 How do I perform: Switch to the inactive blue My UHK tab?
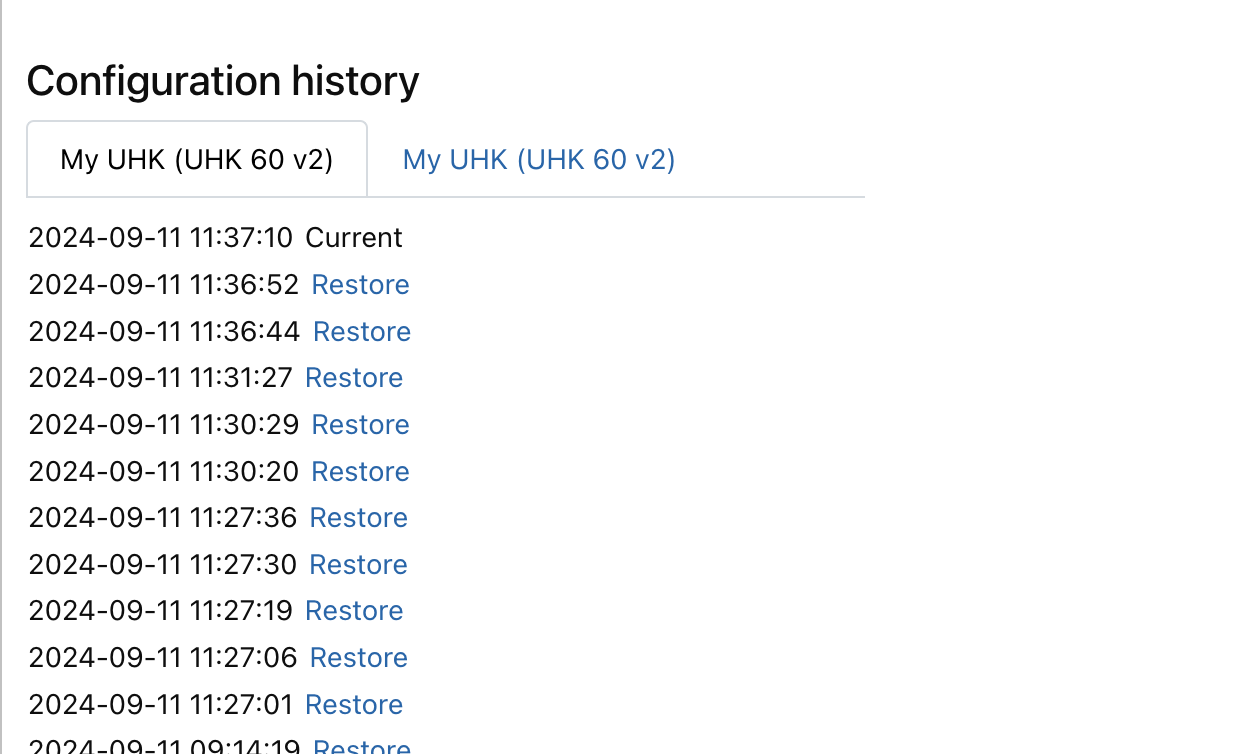point(539,160)
